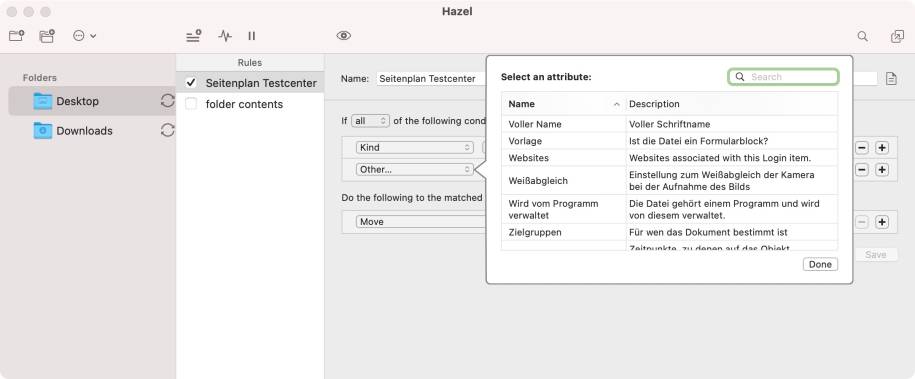Viewport: 915px width, 379px height.
Task: Click the add folder group icon
Action: [47, 36]
